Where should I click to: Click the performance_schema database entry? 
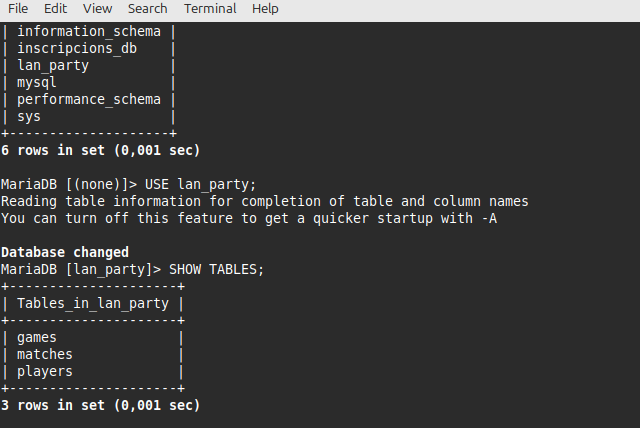(89, 99)
